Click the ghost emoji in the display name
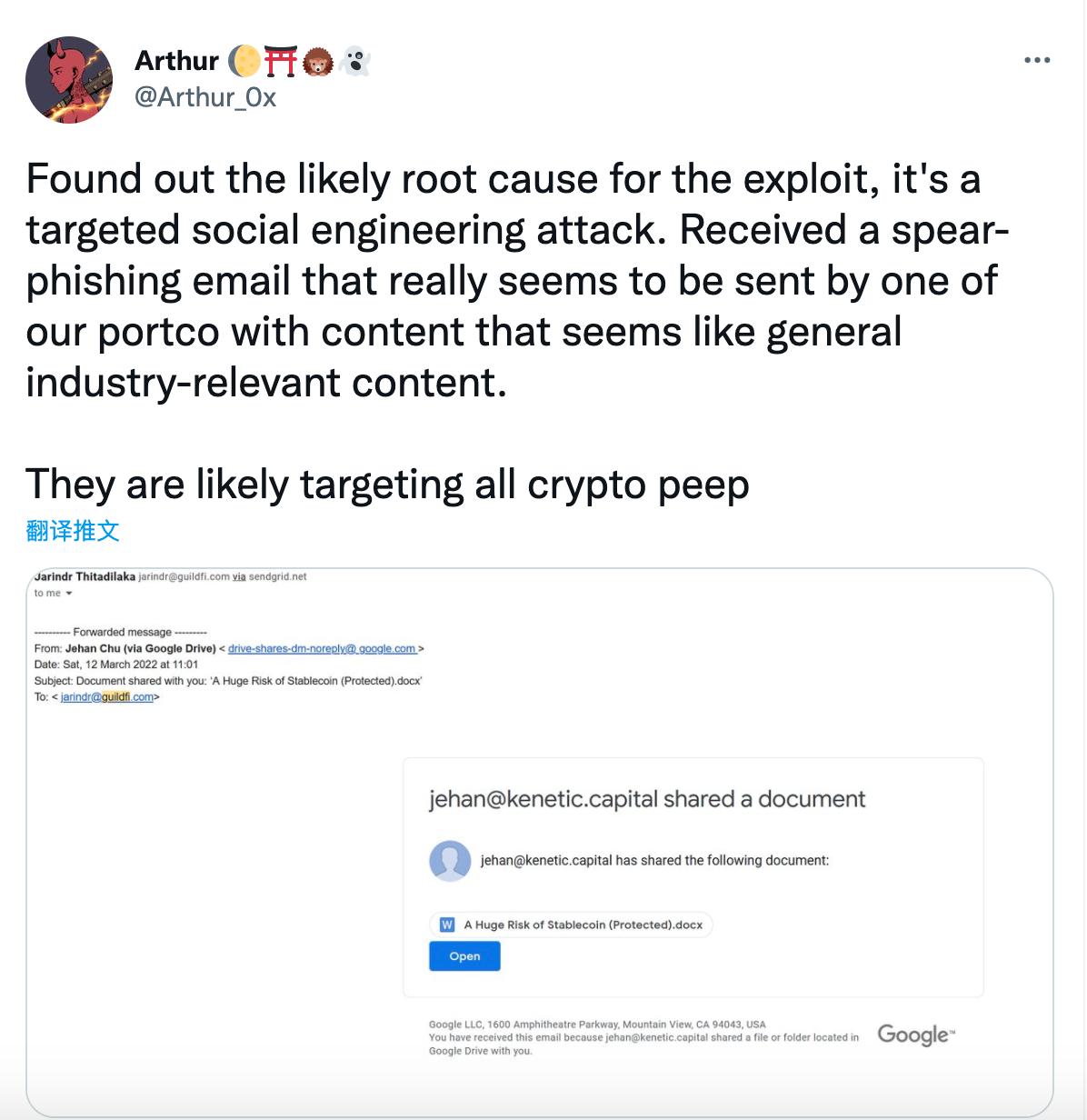The width and height of the screenshot is (1087, 1120). click(x=354, y=61)
